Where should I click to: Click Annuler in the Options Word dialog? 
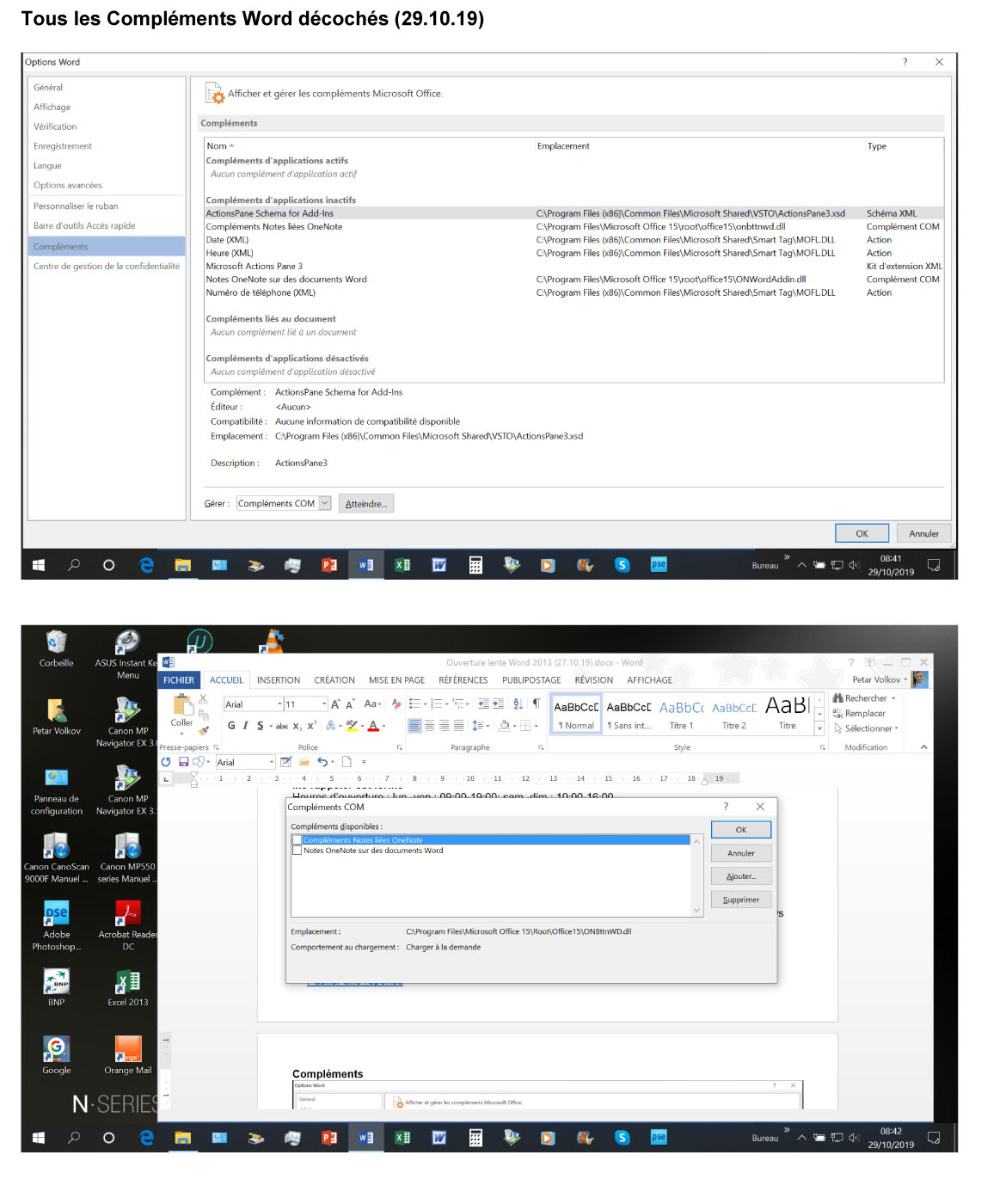click(x=924, y=533)
